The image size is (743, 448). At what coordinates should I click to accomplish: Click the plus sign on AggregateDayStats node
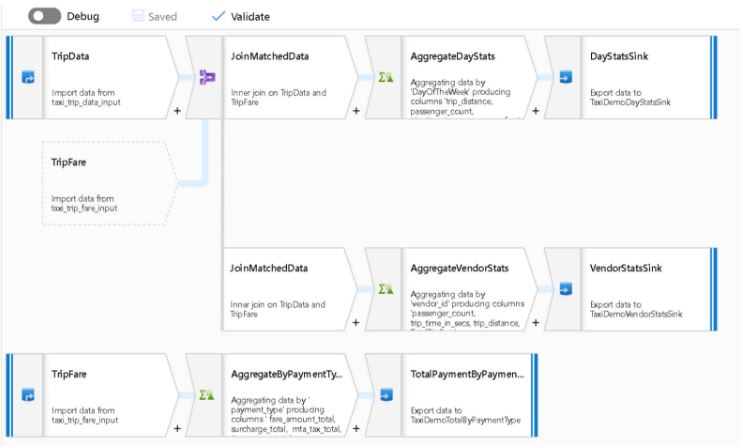536,111
